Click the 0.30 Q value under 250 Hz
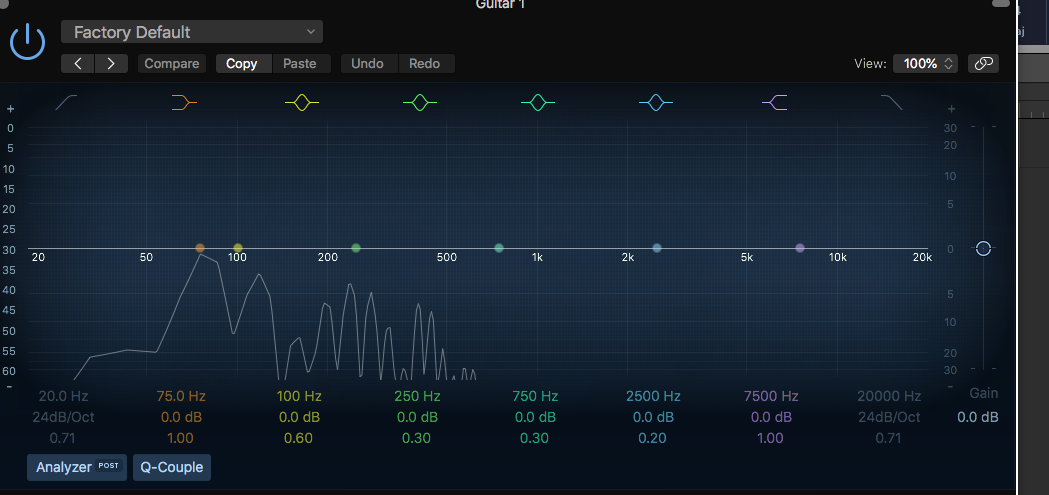 [416, 439]
